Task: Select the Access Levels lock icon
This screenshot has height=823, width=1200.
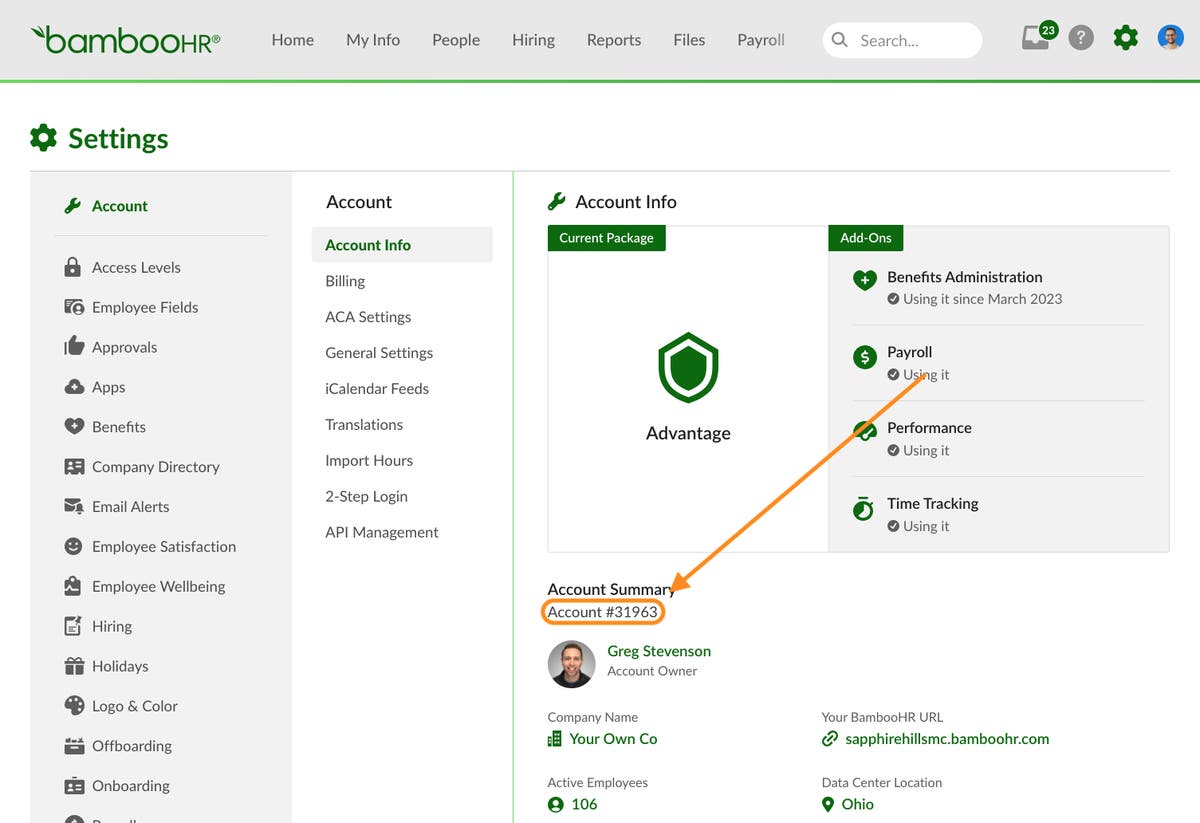Action: click(72, 267)
